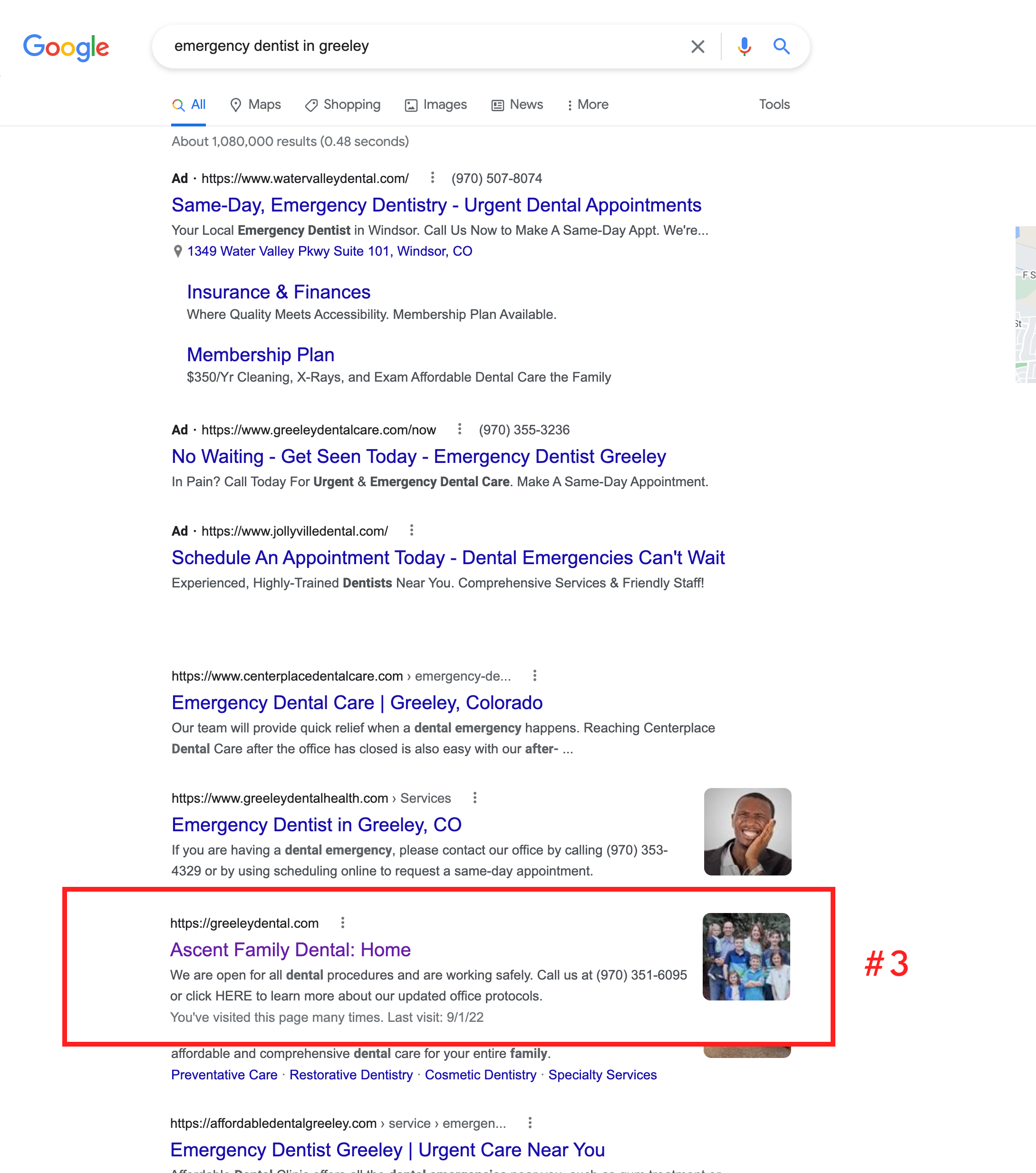1036x1173 pixels.
Task: Open the More search options menu
Action: pos(587,105)
